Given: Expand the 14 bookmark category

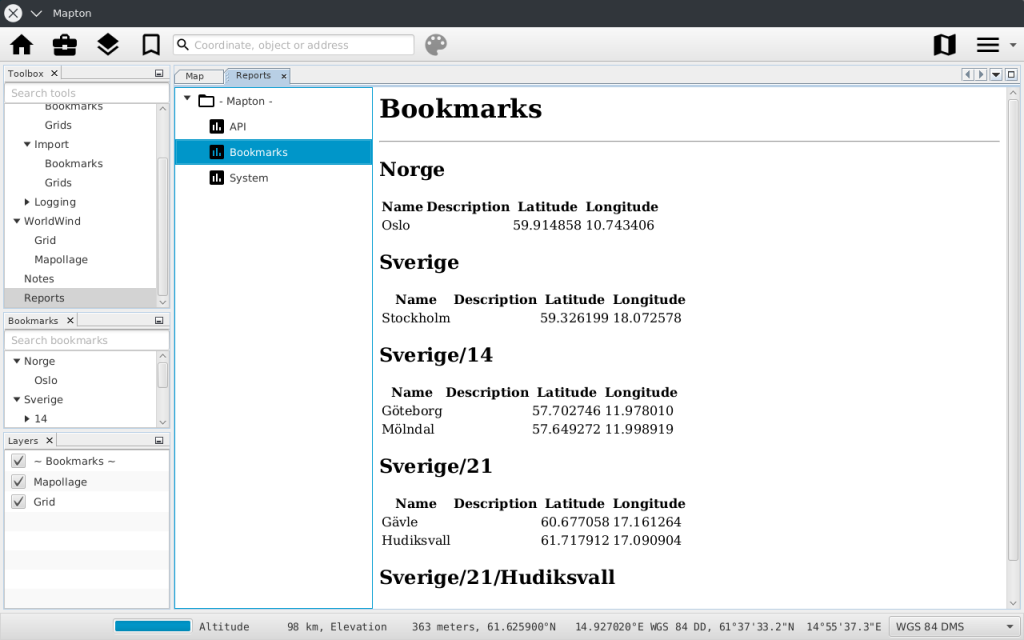Looking at the screenshot, I should 27,418.
